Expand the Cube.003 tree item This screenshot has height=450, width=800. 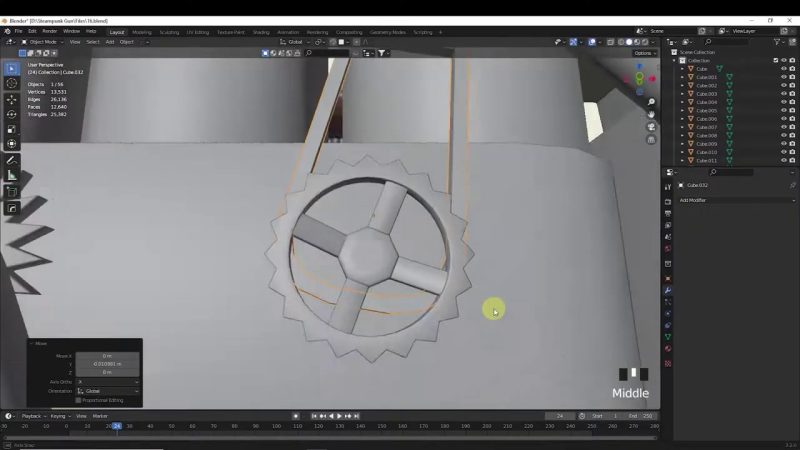coord(683,94)
